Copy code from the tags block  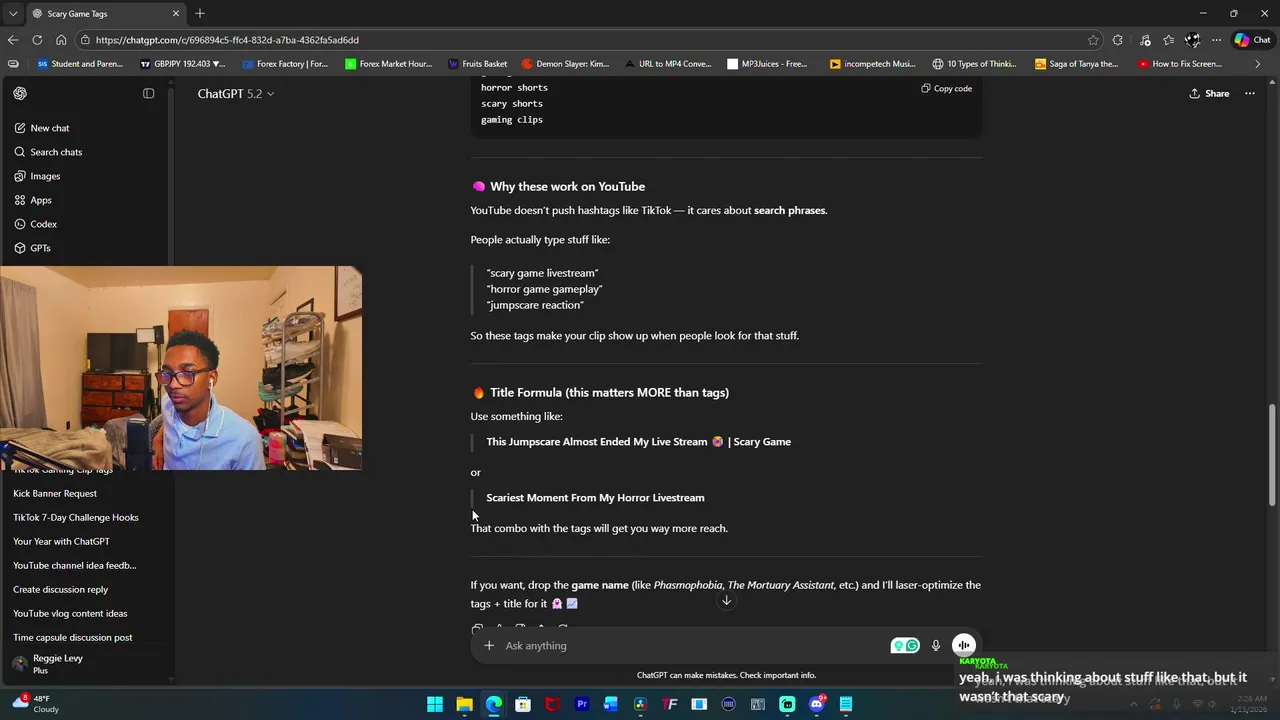[946, 88]
